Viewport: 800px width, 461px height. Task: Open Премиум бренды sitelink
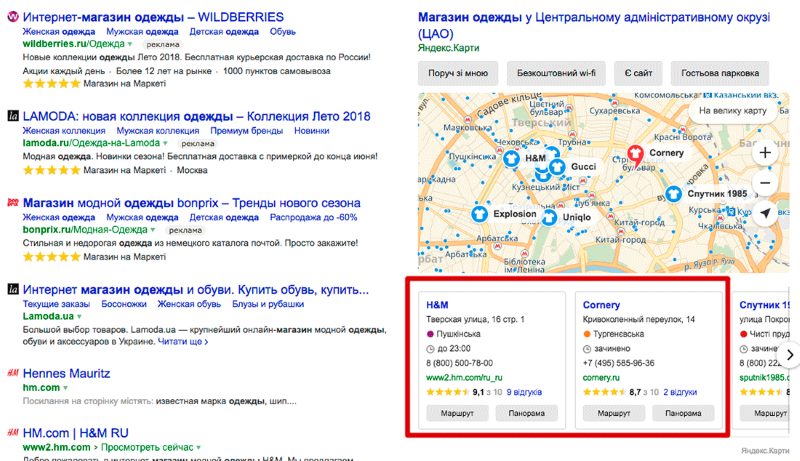click(246, 131)
